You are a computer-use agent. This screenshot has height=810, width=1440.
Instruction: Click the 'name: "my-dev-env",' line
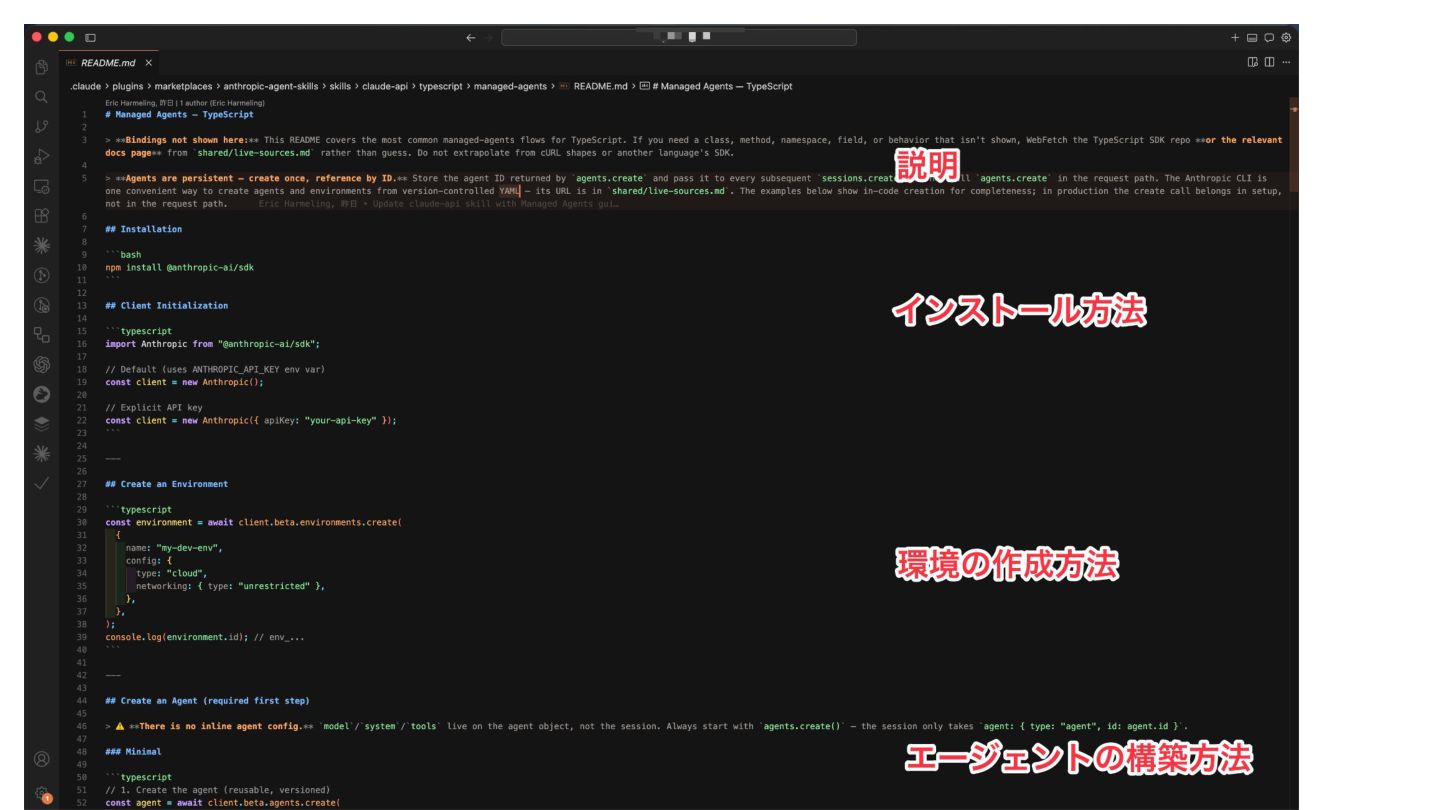coord(175,548)
